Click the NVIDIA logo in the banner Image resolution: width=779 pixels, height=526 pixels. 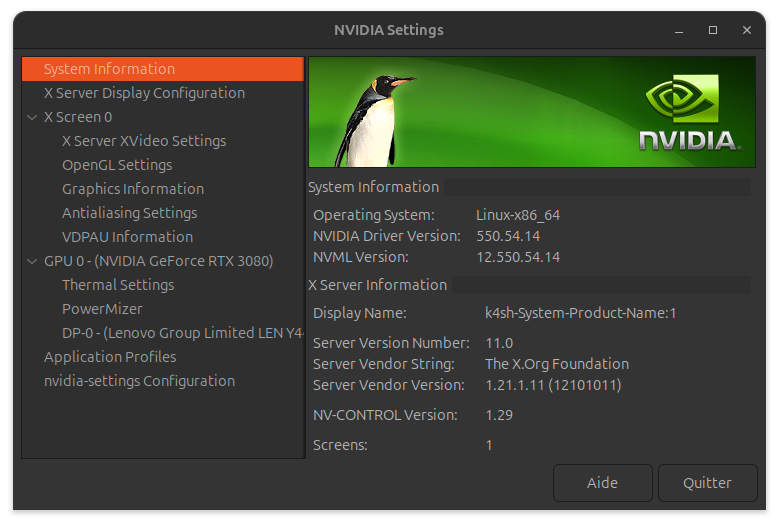click(688, 112)
